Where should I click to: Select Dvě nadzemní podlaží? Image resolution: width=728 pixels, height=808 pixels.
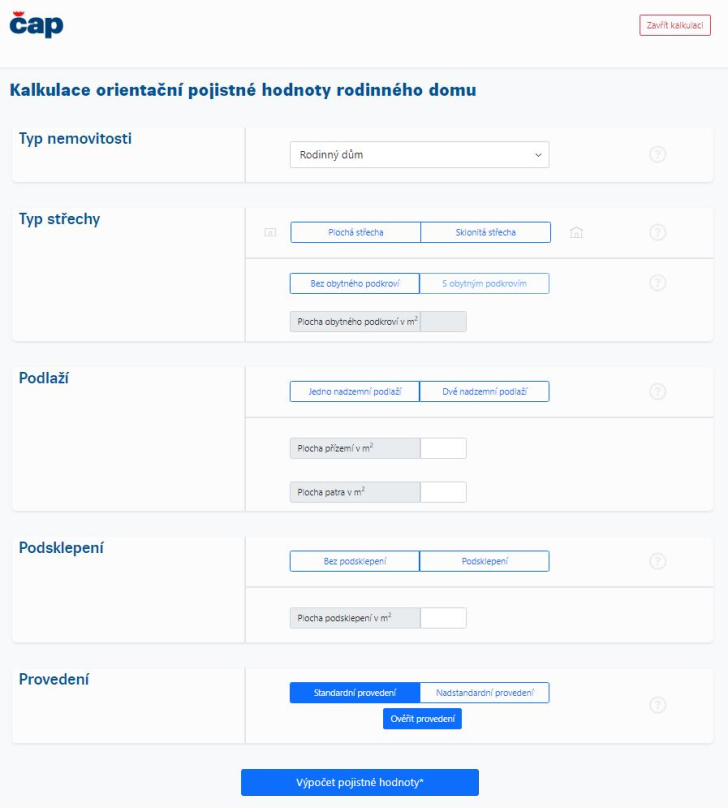485,391
